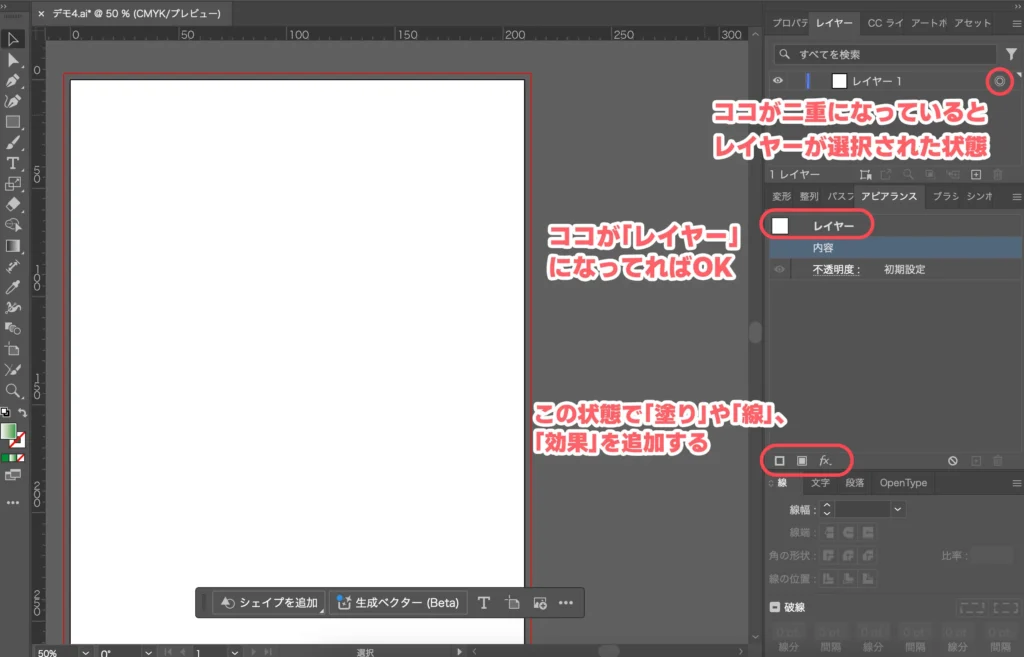Open the 線幅 value dropdown
The image size is (1024, 657).
click(897, 509)
